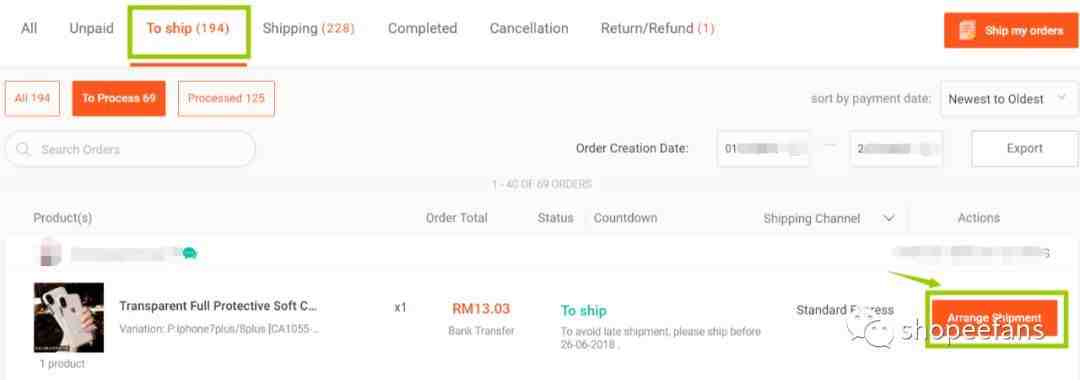Open the phone case product thumbnail

click(69, 317)
